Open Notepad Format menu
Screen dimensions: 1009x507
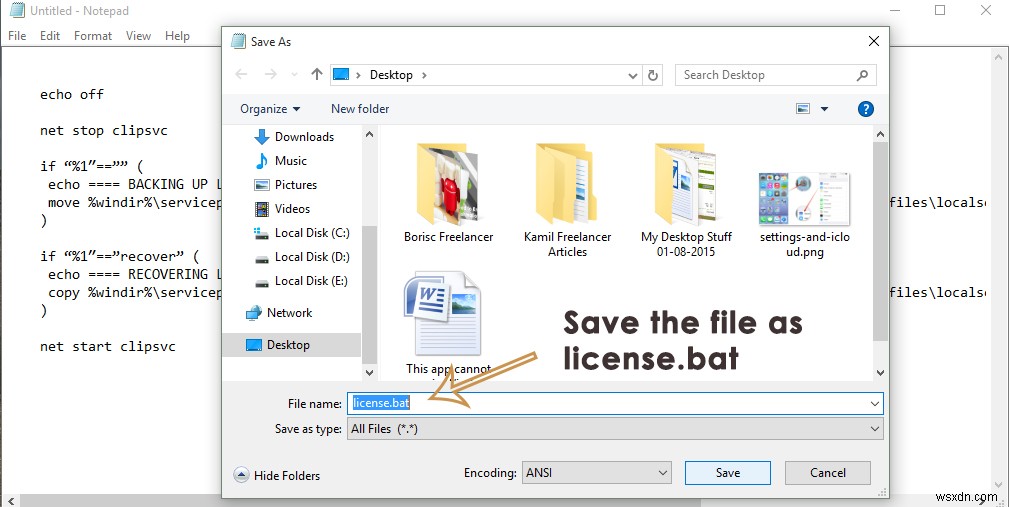pyautogui.click(x=93, y=35)
